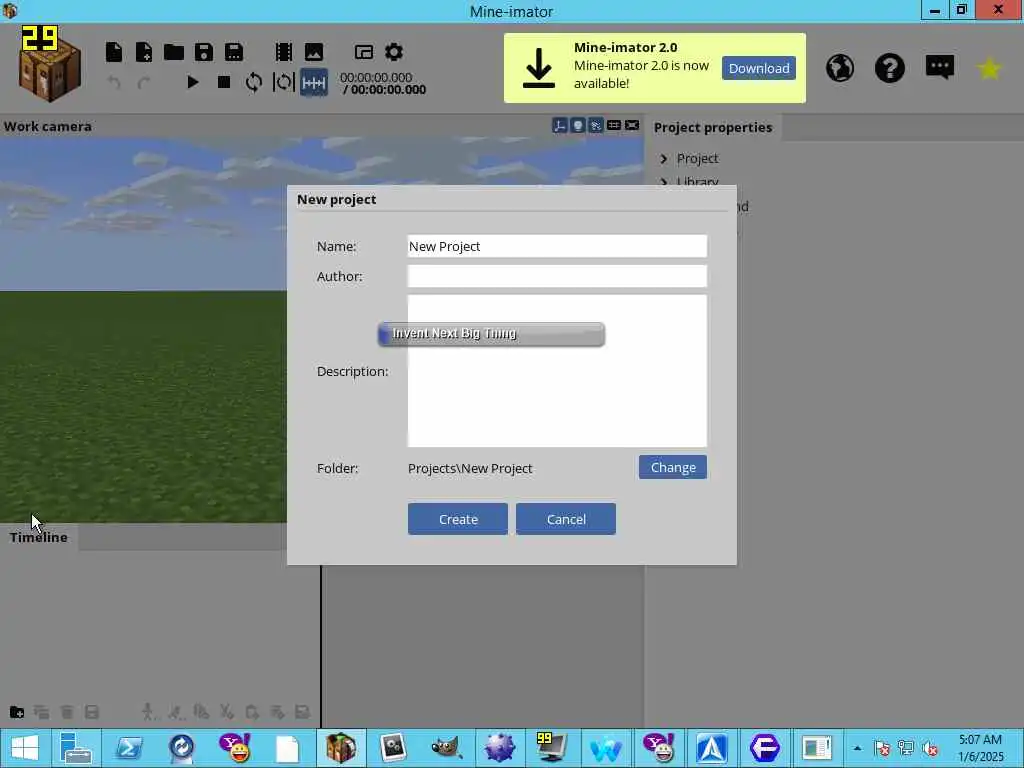The height and width of the screenshot is (768, 1024).
Task: Toggle the loop region icon with bars
Action: 283,82
